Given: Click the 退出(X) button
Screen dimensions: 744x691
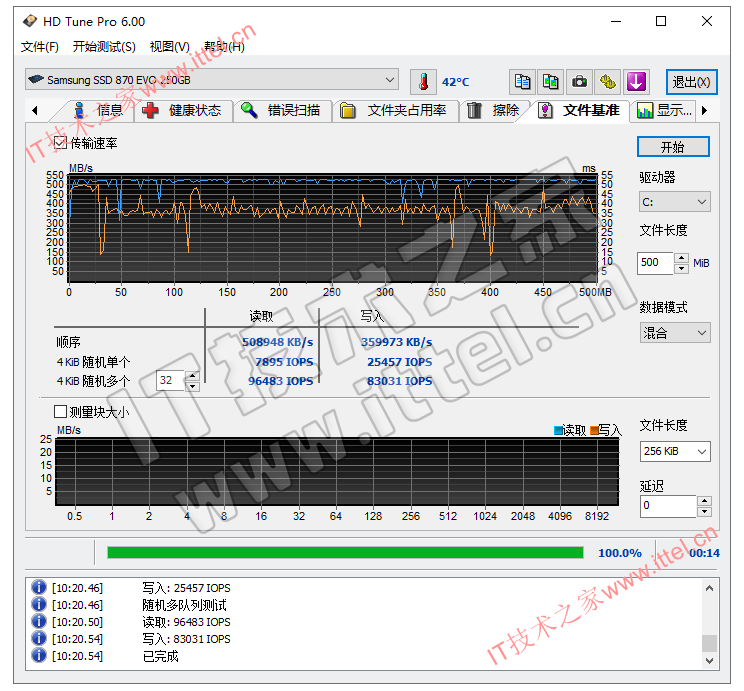Looking at the screenshot, I should (692, 82).
